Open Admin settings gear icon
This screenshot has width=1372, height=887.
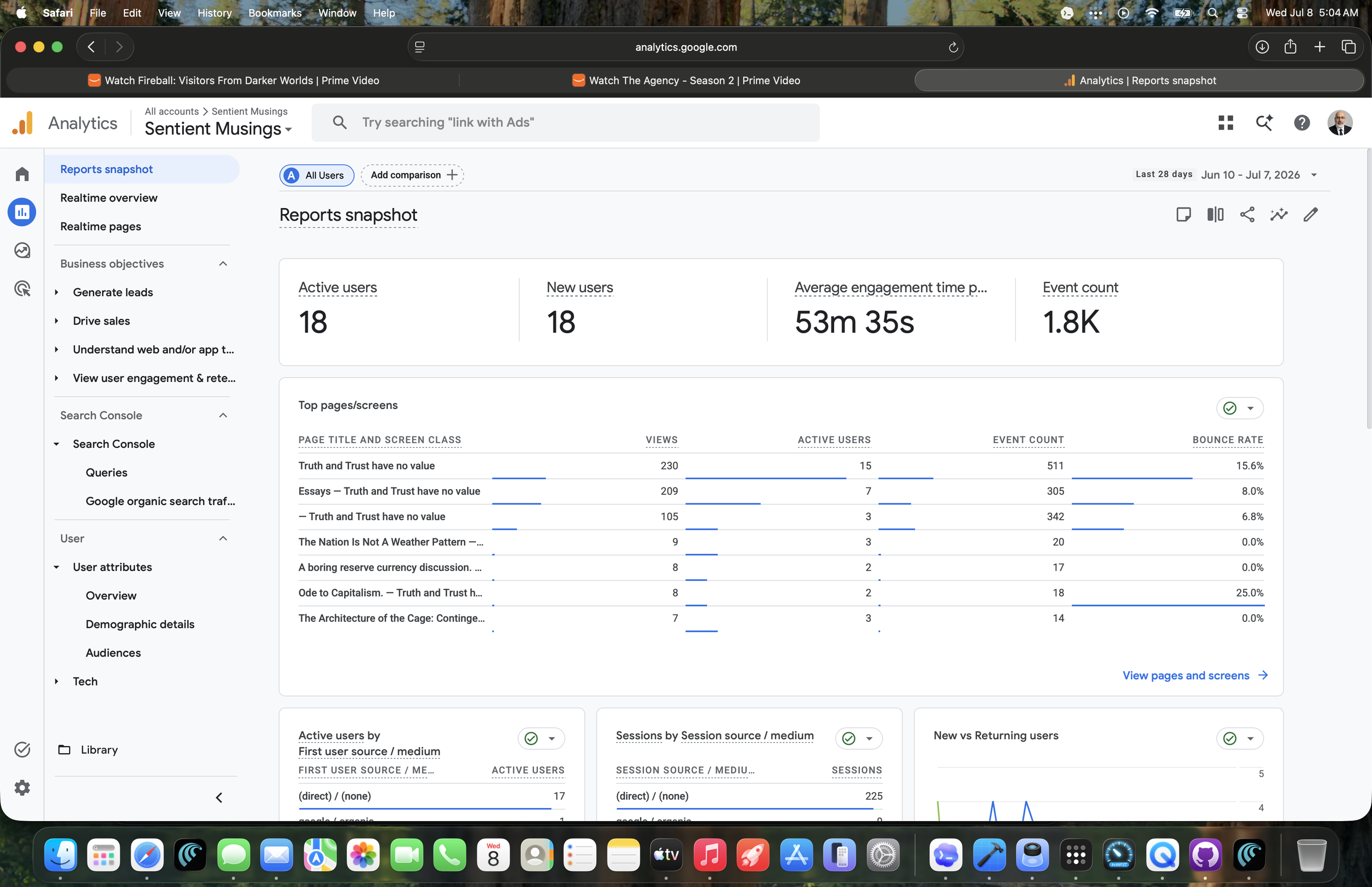pyautogui.click(x=22, y=787)
